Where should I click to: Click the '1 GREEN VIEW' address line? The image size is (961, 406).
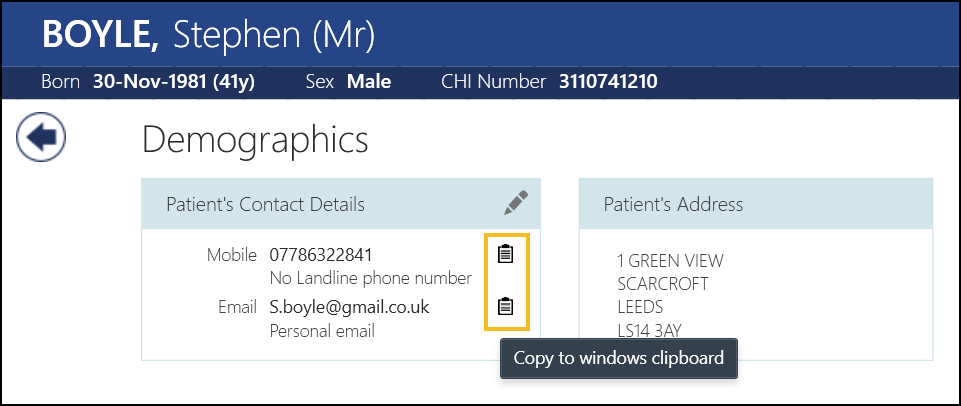tap(670, 261)
